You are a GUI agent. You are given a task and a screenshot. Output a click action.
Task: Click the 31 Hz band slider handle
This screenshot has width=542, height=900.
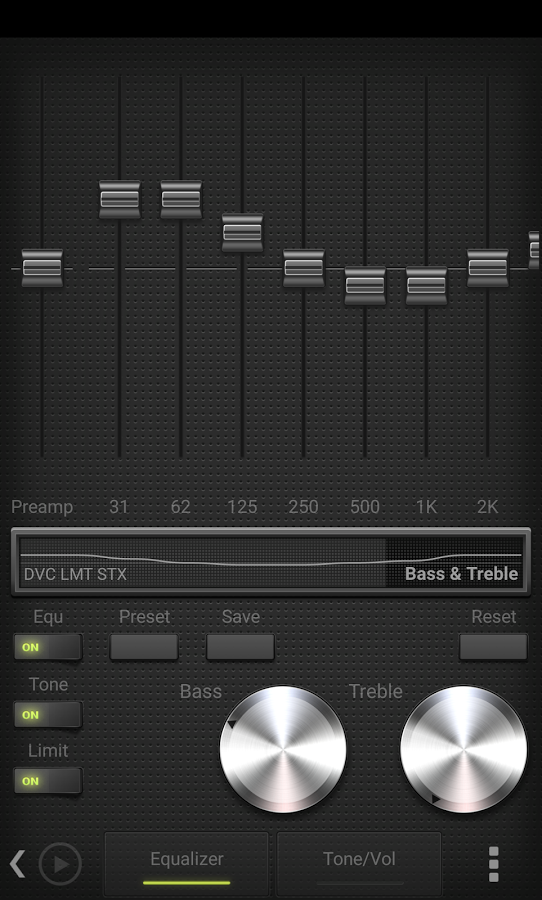[119, 200]
